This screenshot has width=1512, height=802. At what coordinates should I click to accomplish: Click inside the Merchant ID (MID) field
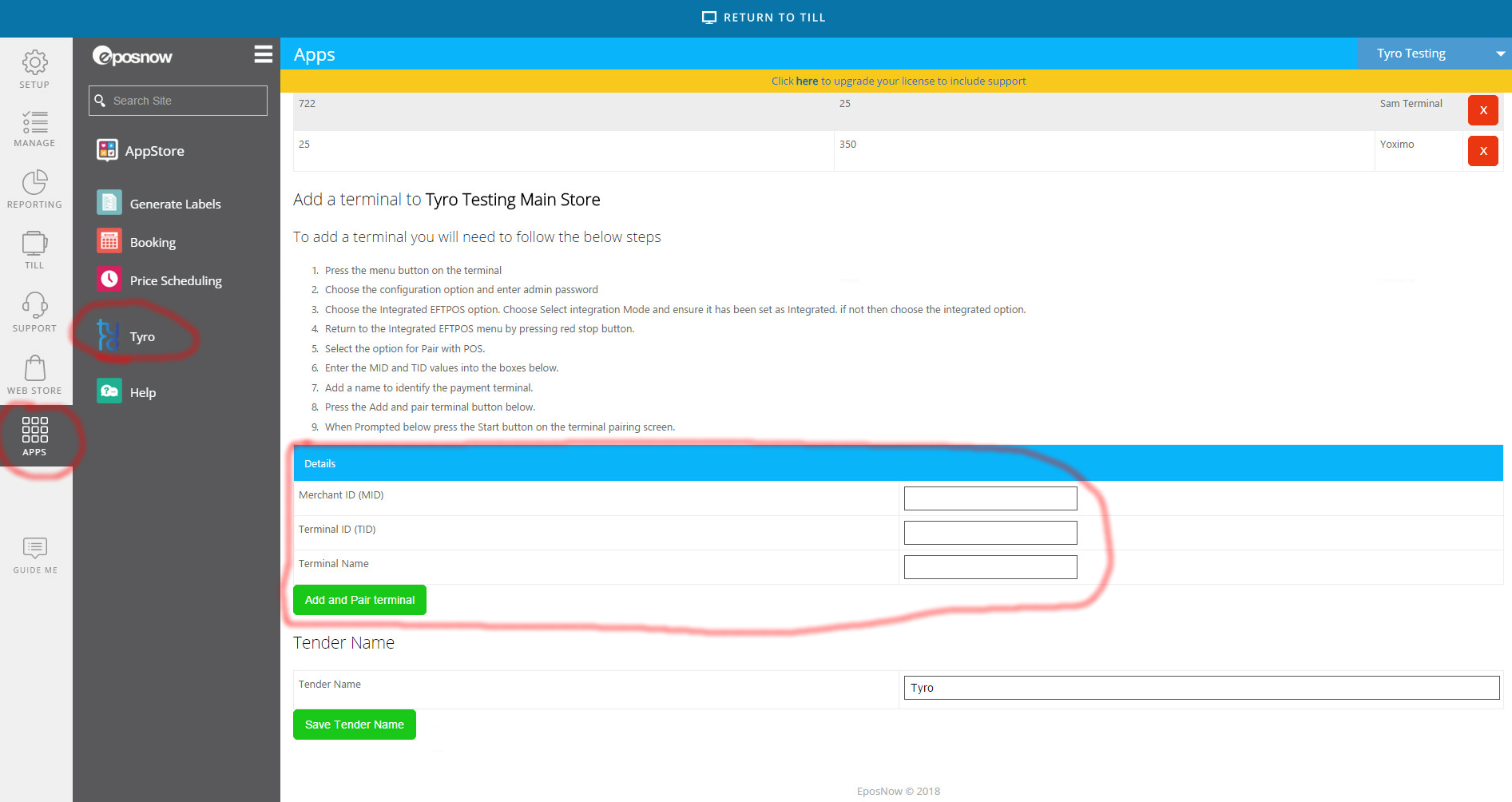[990, 498]
